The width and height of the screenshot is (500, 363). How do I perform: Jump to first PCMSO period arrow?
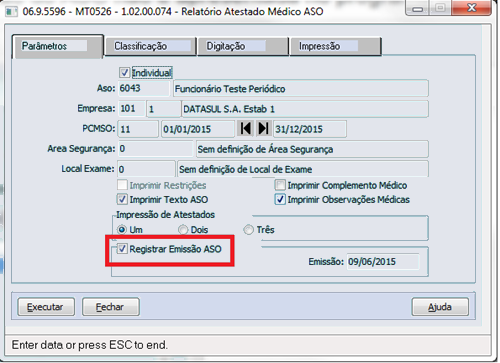pos(246,129)
